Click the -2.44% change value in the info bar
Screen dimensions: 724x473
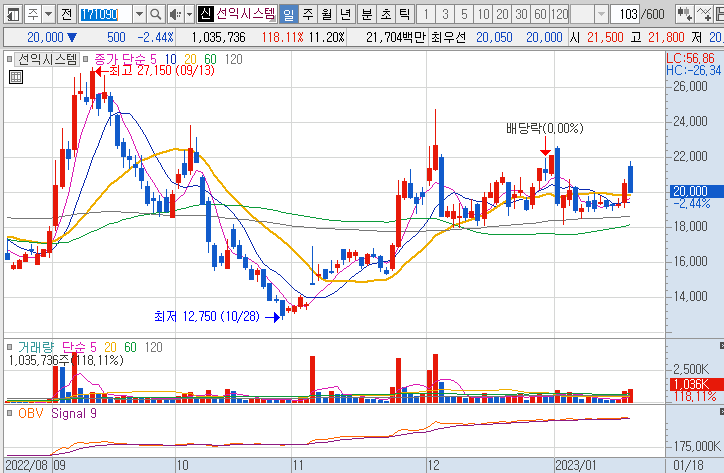click(x=156, y=37)
